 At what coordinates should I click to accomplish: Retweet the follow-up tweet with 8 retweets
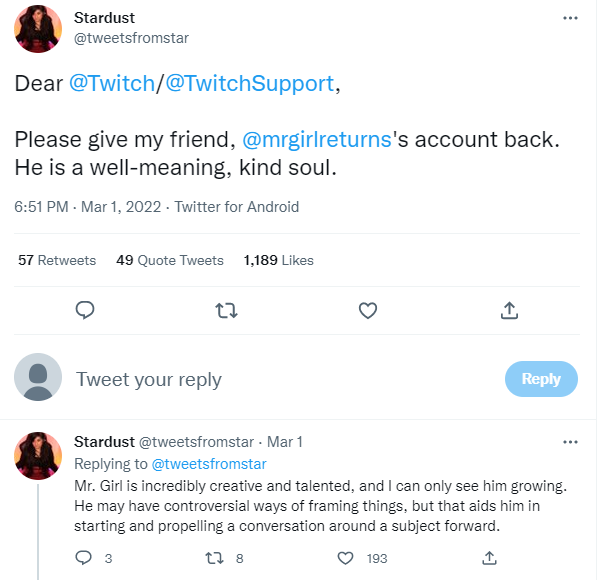coord(212,557)
